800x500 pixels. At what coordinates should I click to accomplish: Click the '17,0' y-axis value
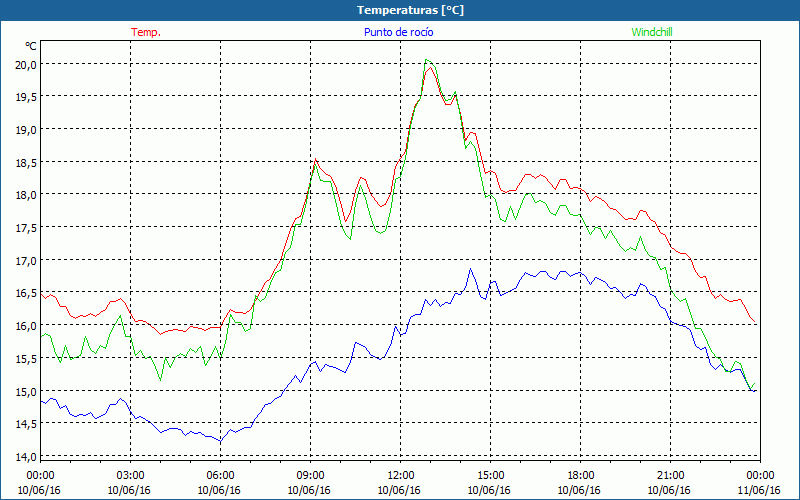26,261
